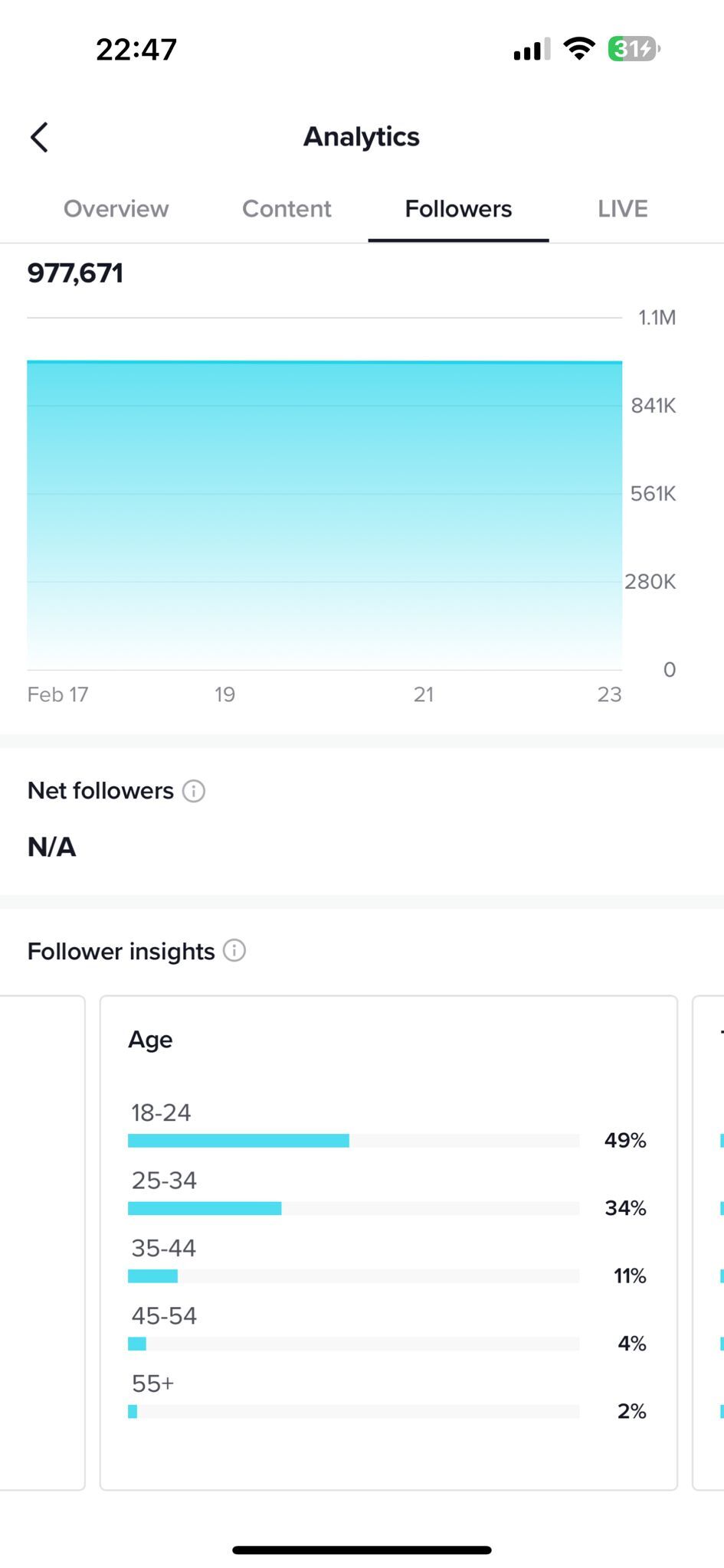
Task: Show the next insights card on right
Action: click(x=708, y=1243)
